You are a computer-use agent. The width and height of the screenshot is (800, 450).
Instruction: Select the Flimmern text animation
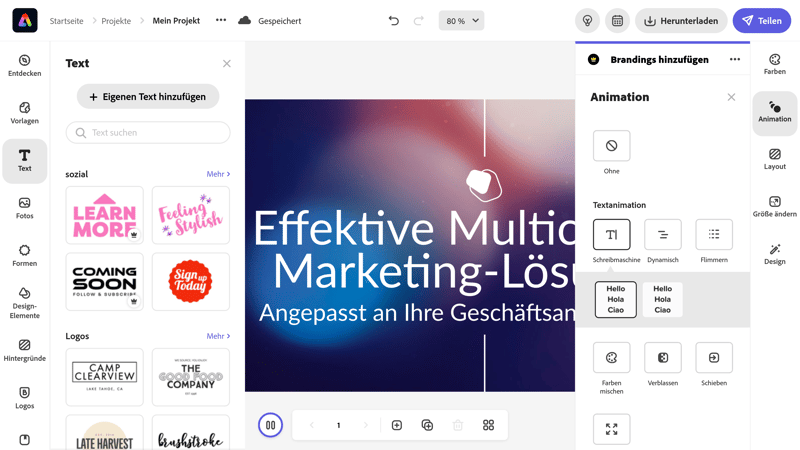click(714, 235)
